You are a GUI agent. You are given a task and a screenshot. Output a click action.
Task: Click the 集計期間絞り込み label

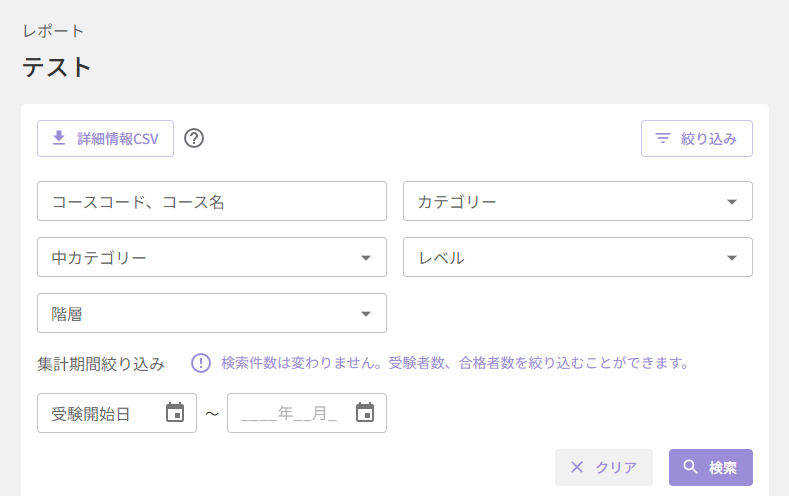(x=101, y=364)
